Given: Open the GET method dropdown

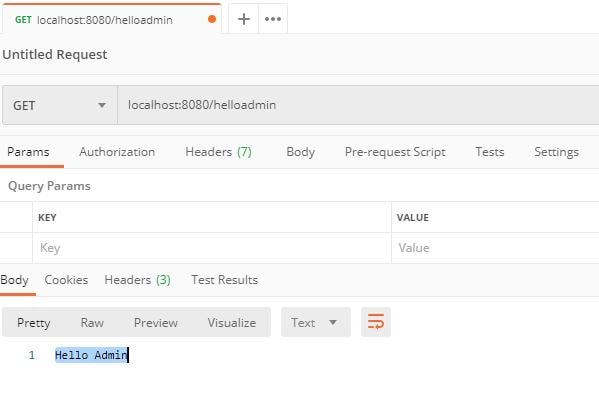Looking at the screenshot, I should [x=60, y=105].
